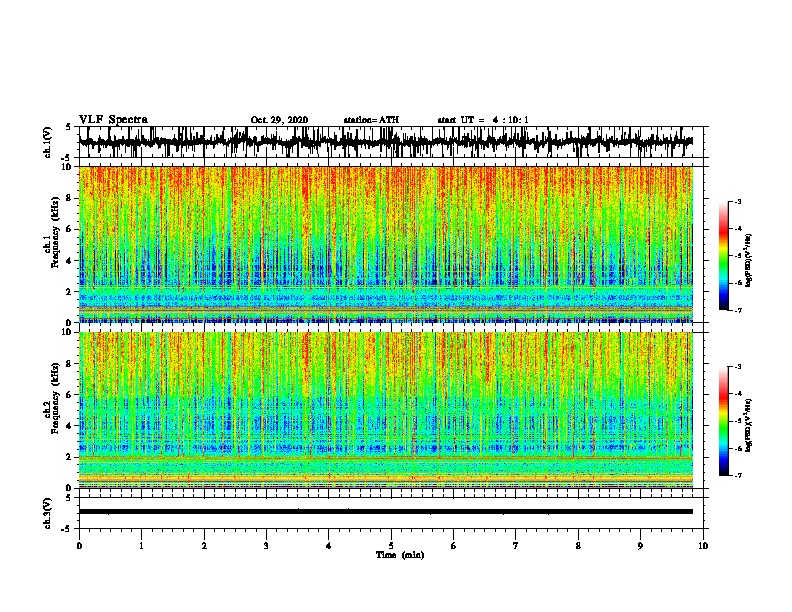The height and width of the screenshot is (612, 792).
Task: Click the ch.1 voltage waveform trace
Action: point(385,142)
